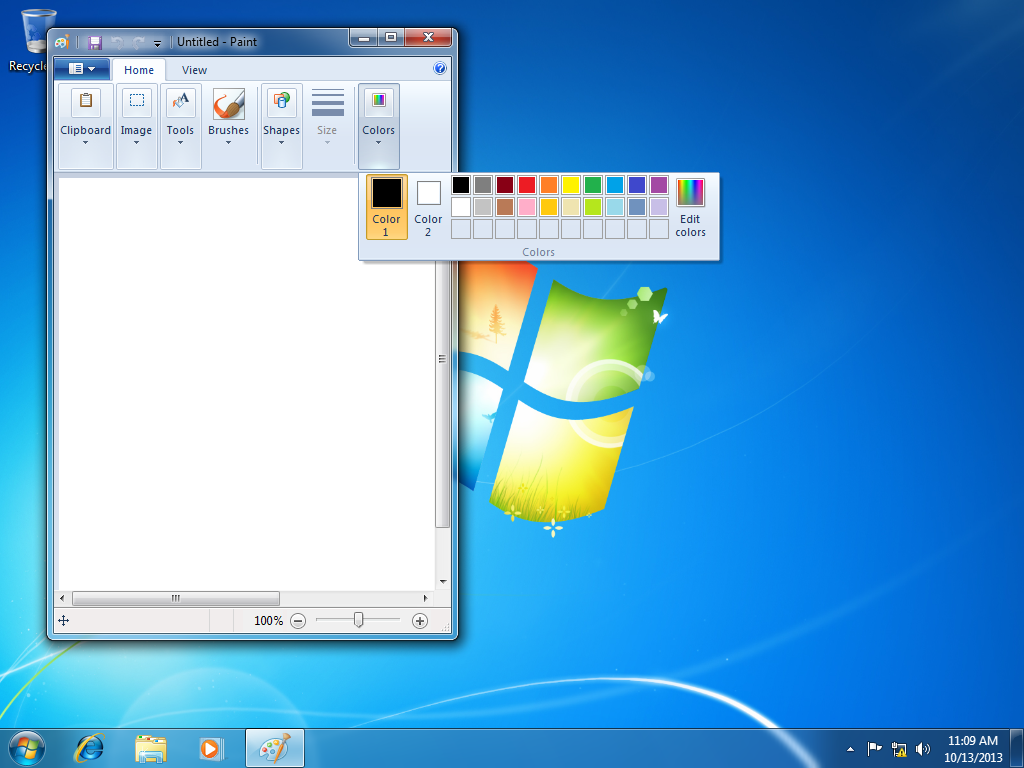Show hidden tray icons arrow
Image resolution: width=1024 pixels, height=768 pixels.
tap(850, 749)
